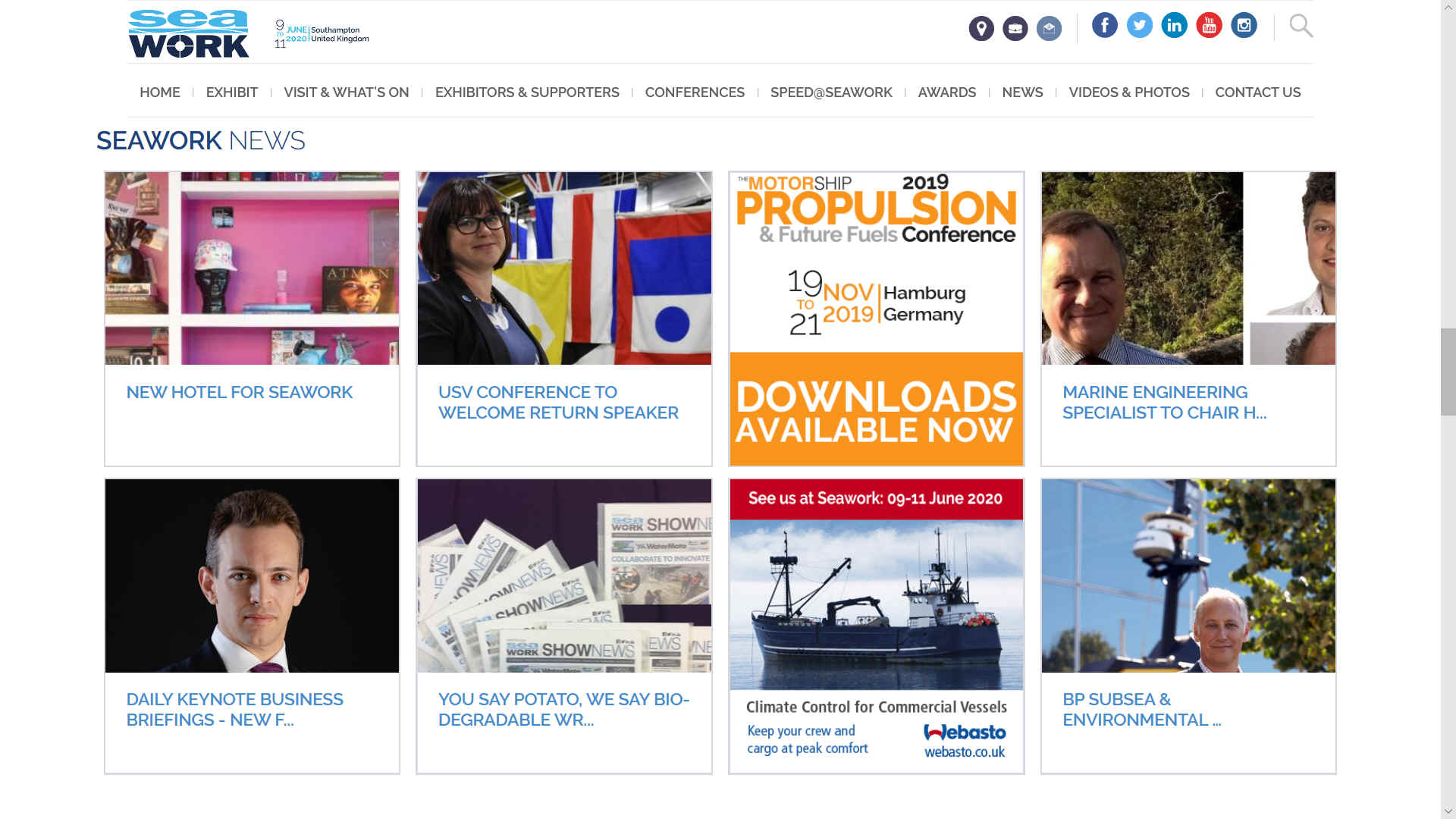Image resolution: width=1456 pixels, height=819 pixels.
Task: Open the Facebook page icon
Action: pyautogui.click(x=1105, y=25)
